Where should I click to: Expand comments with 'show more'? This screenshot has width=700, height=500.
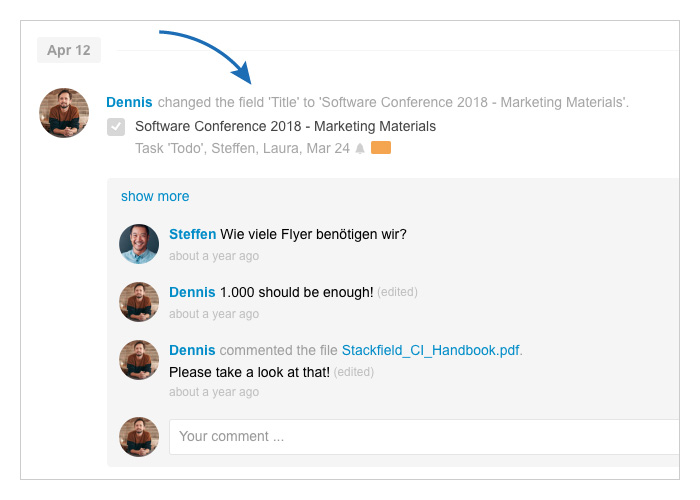(155, 196)
